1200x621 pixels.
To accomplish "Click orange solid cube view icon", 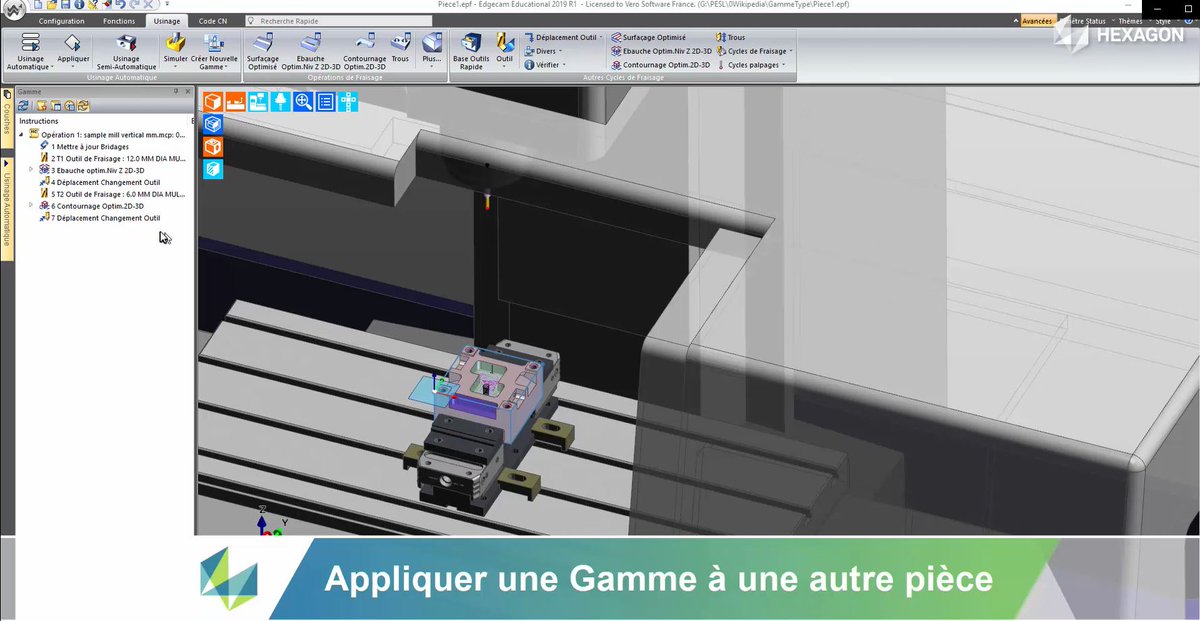I will pyautogui.click(x=212, y=101).
